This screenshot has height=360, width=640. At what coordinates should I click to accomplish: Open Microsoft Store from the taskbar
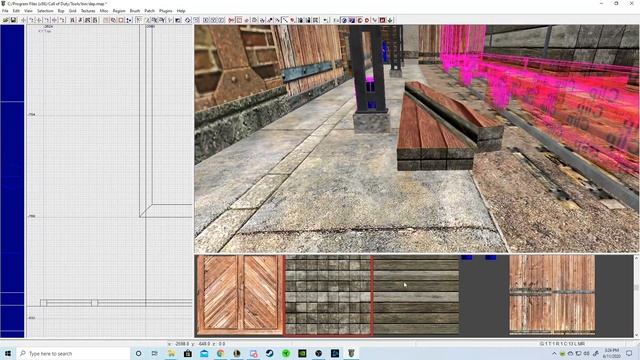click(187, 353)
